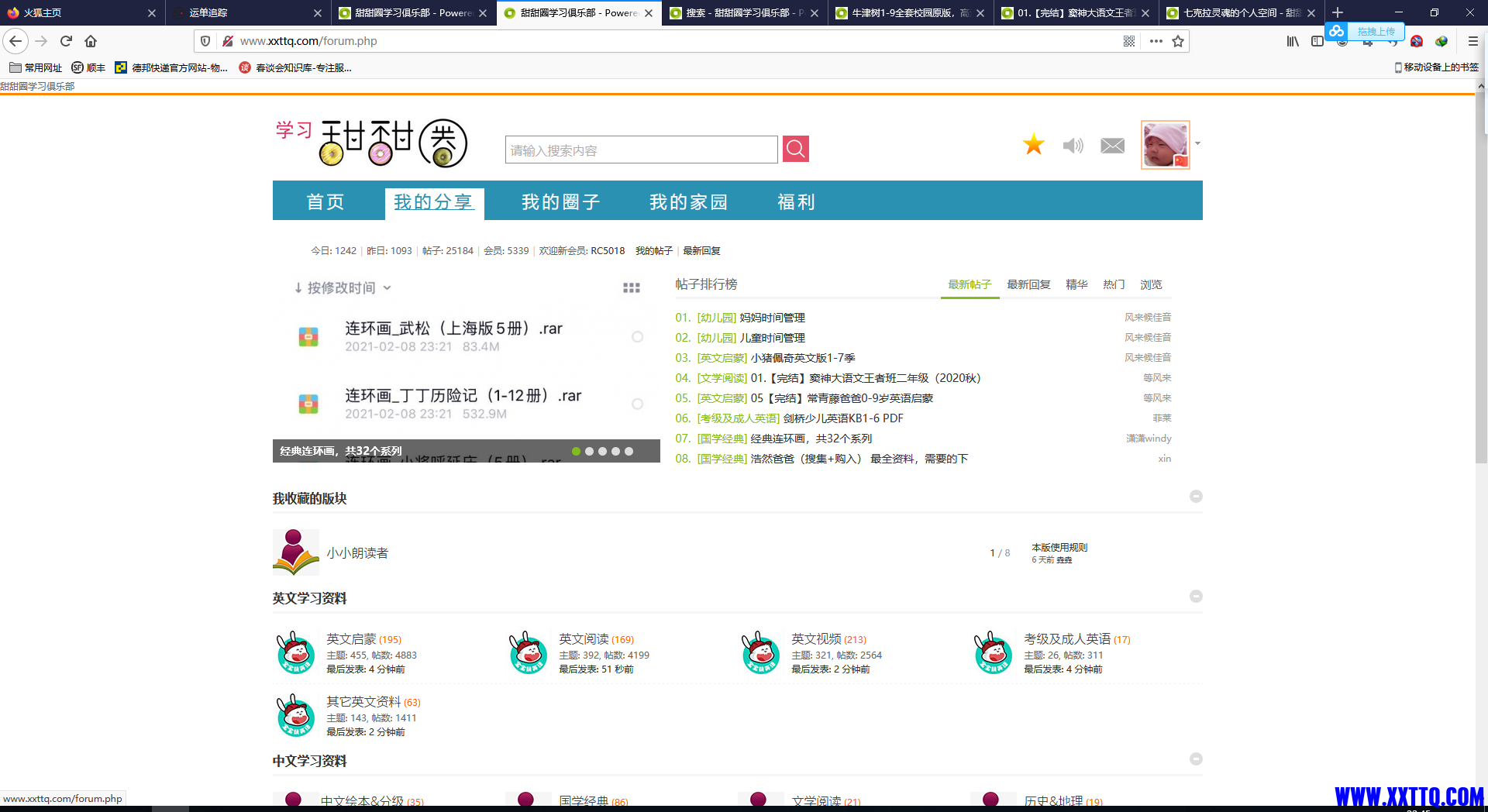Open the user avatar profile picture
Image resolution: width=1488 pixels, height=812 pixels.
pyautogui.click(x=1165, y=145)
